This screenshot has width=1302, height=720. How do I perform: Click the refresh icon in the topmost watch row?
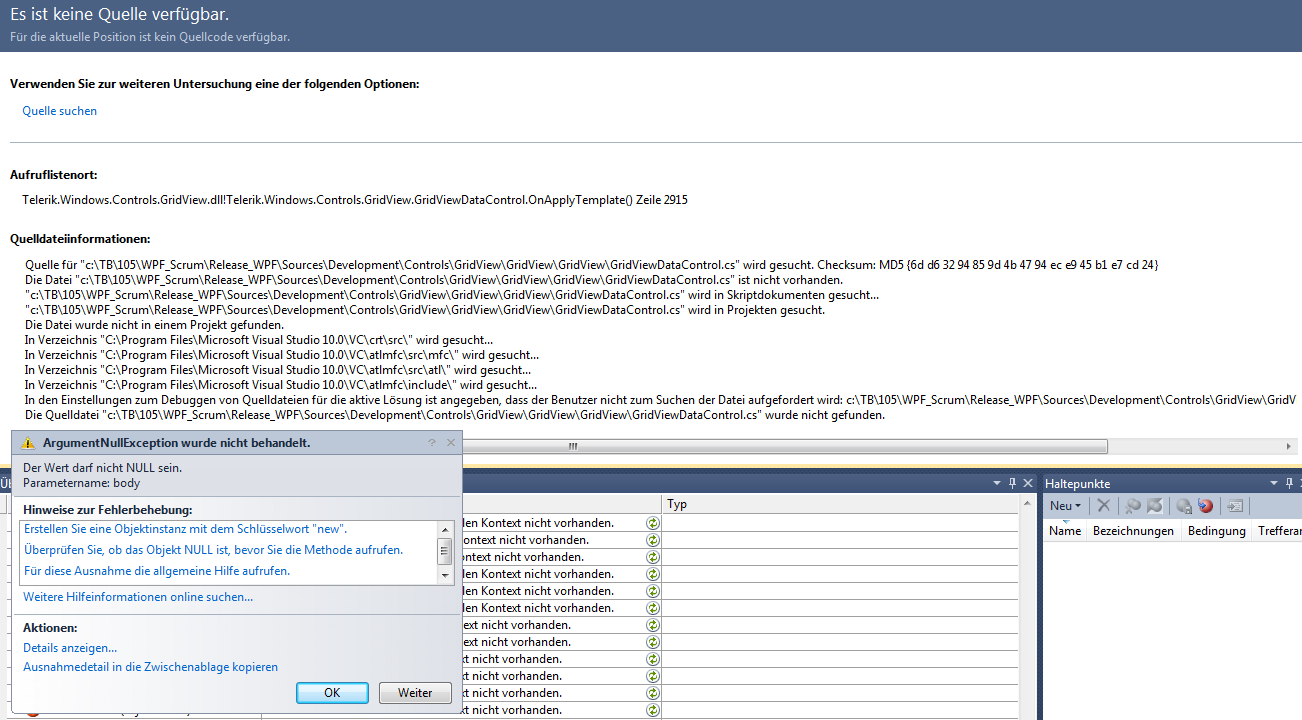(x=653, y=523)
